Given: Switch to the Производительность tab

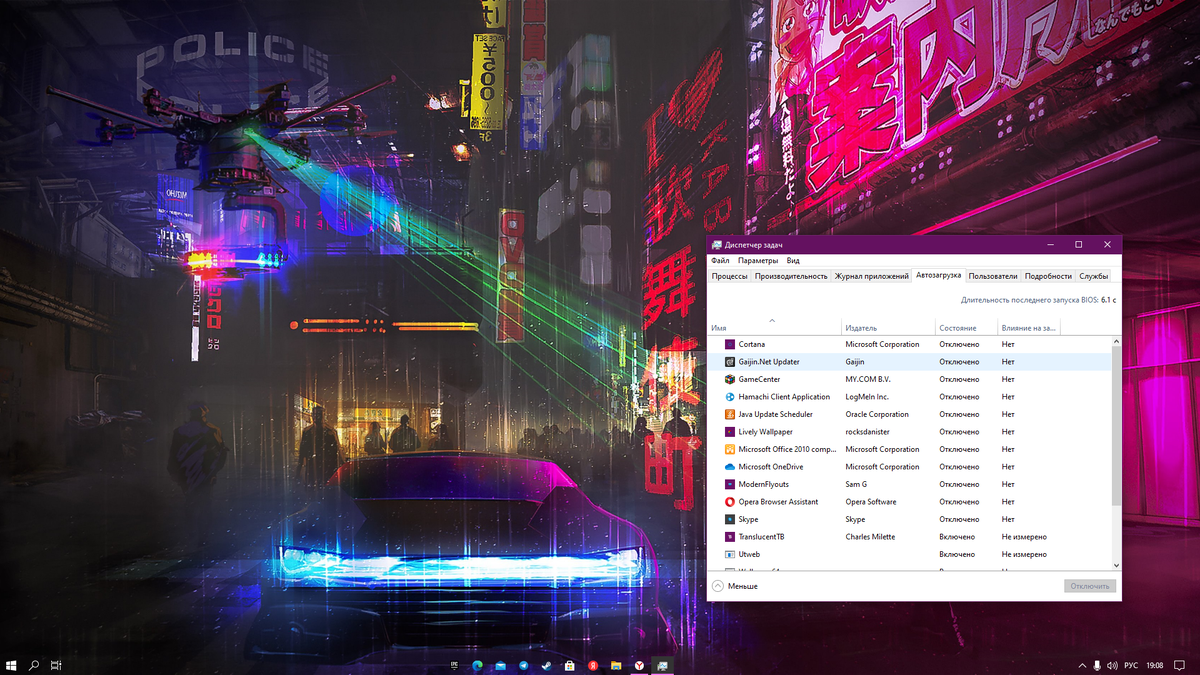Looking at the screenshot, I should pos(791,276).
